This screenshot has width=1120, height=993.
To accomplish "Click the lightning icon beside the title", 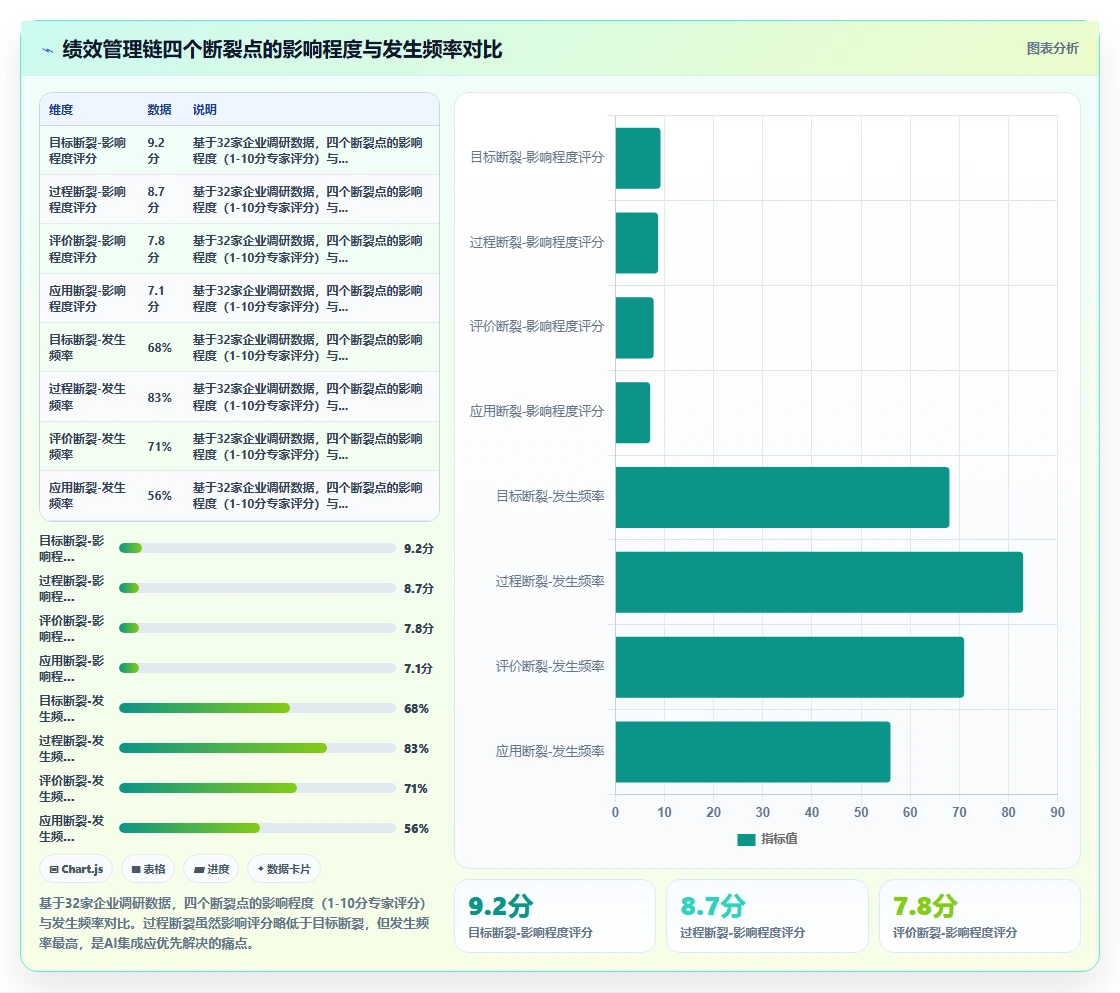I will (48, 50).
